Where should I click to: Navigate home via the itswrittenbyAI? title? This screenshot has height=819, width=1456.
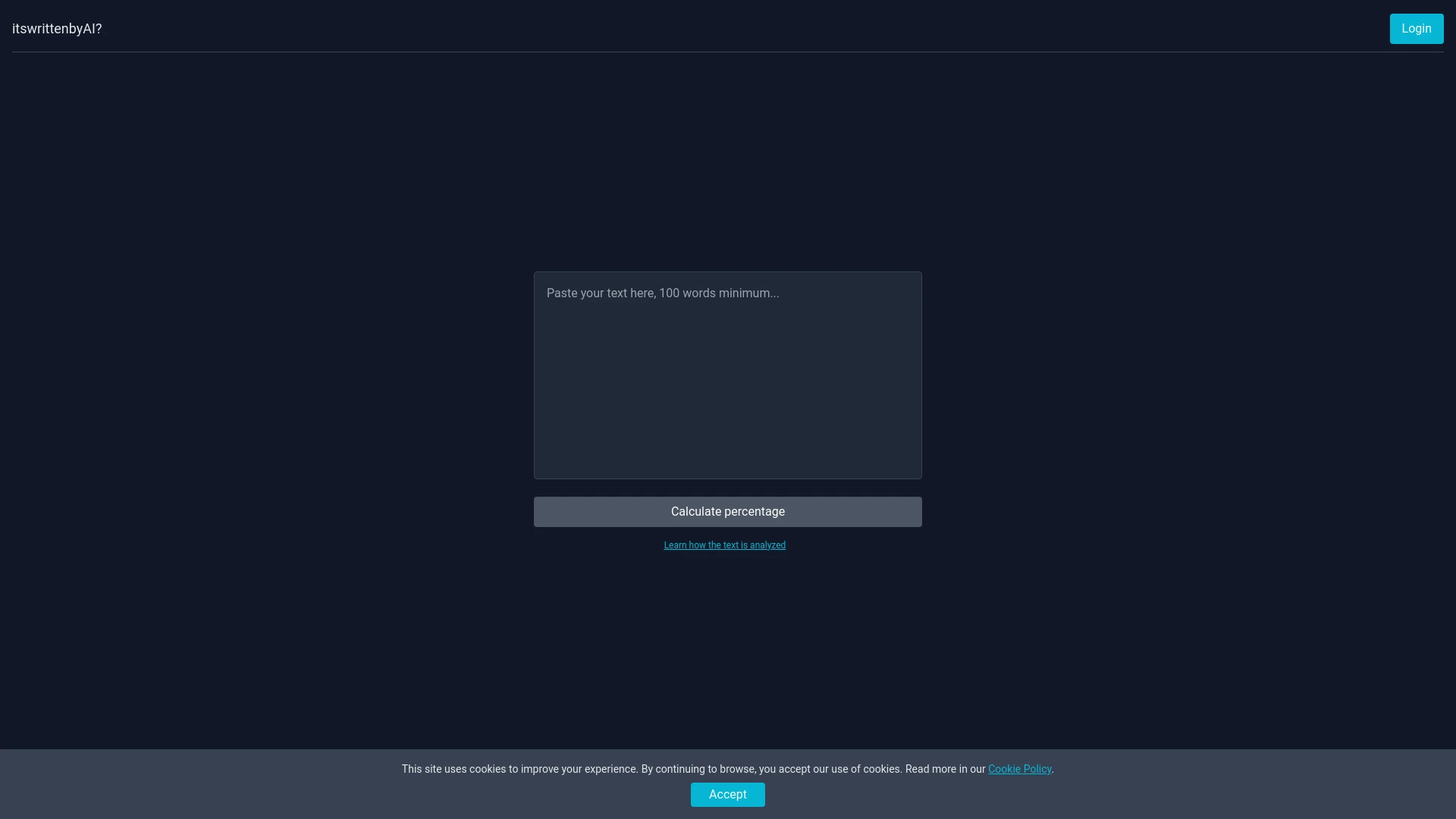56,29
